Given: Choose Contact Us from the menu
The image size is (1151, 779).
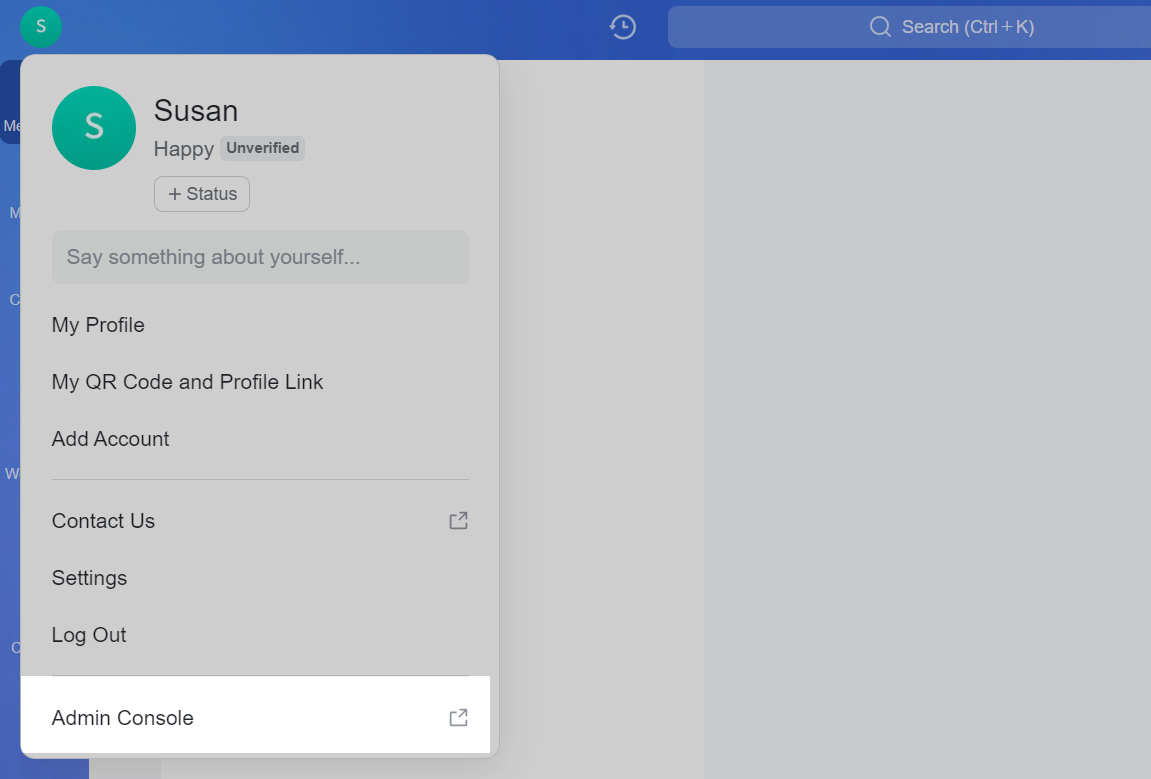Looking at the screenshot, I should click(104, 521).
